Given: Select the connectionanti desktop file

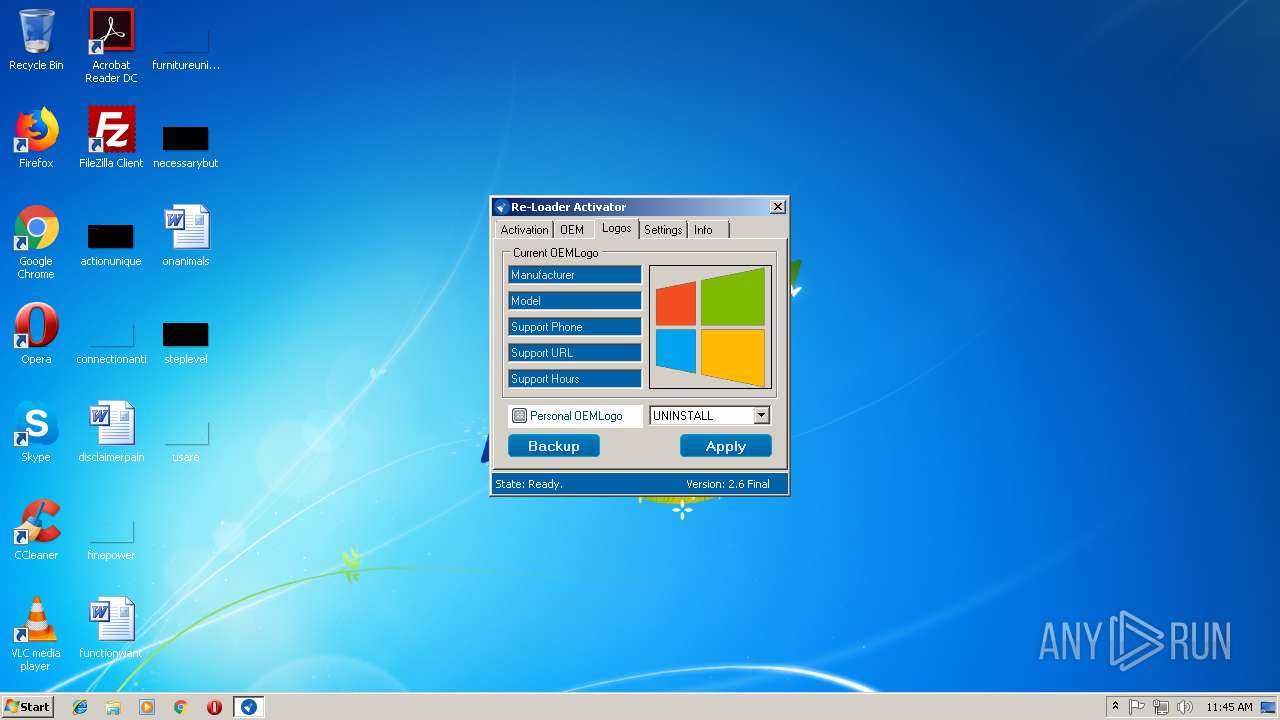Looking at the screenshot, I should (111, 342).
